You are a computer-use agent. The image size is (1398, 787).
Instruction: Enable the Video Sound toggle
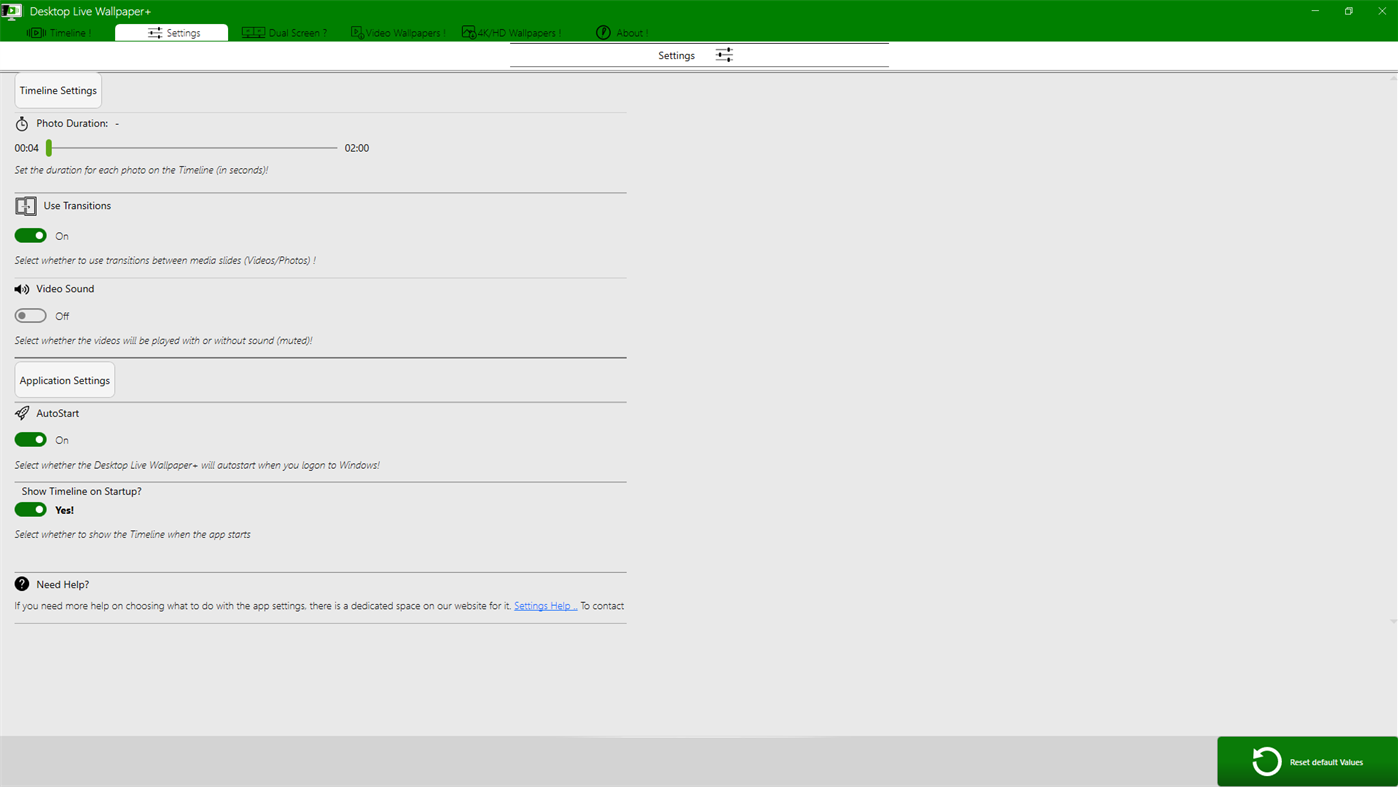point(30,314)
